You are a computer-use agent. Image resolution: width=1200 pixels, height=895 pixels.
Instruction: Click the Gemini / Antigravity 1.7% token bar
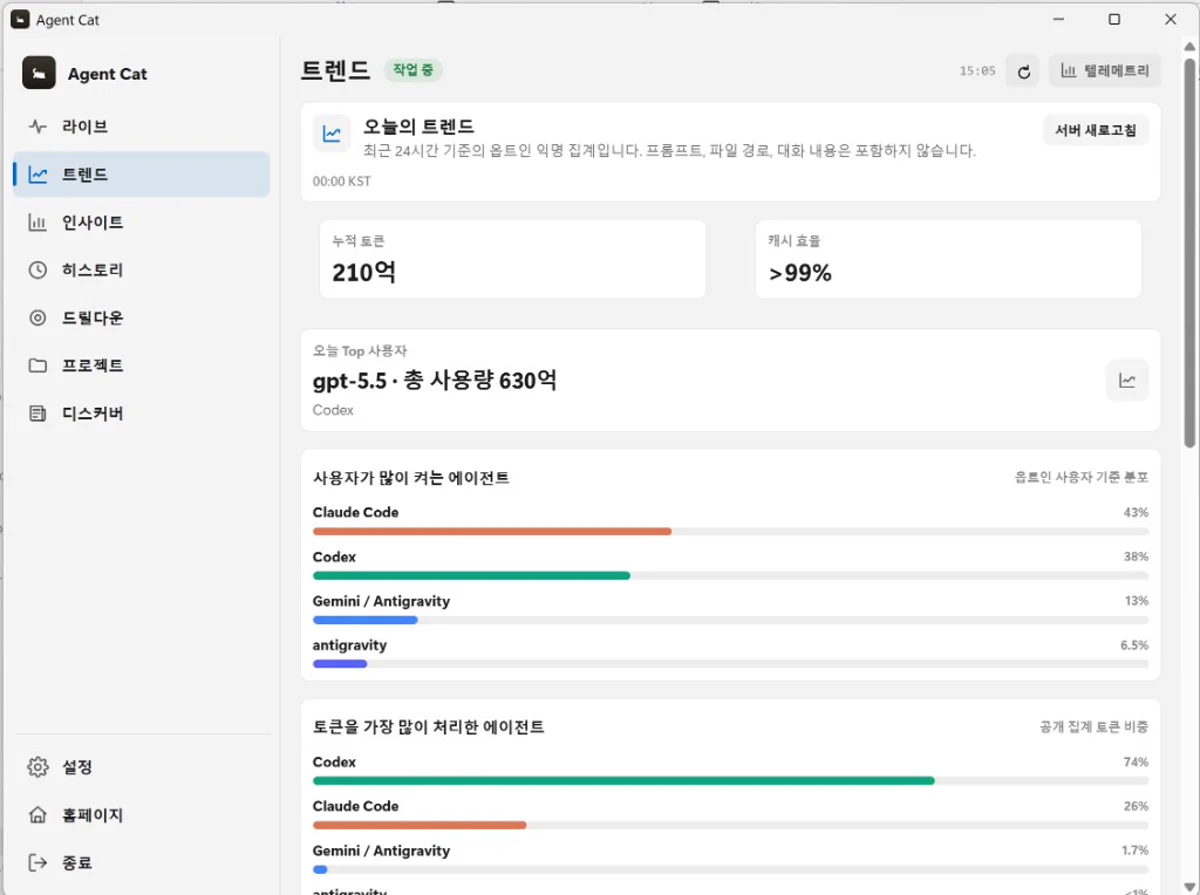pyautogui.click(x=731, y=869)
